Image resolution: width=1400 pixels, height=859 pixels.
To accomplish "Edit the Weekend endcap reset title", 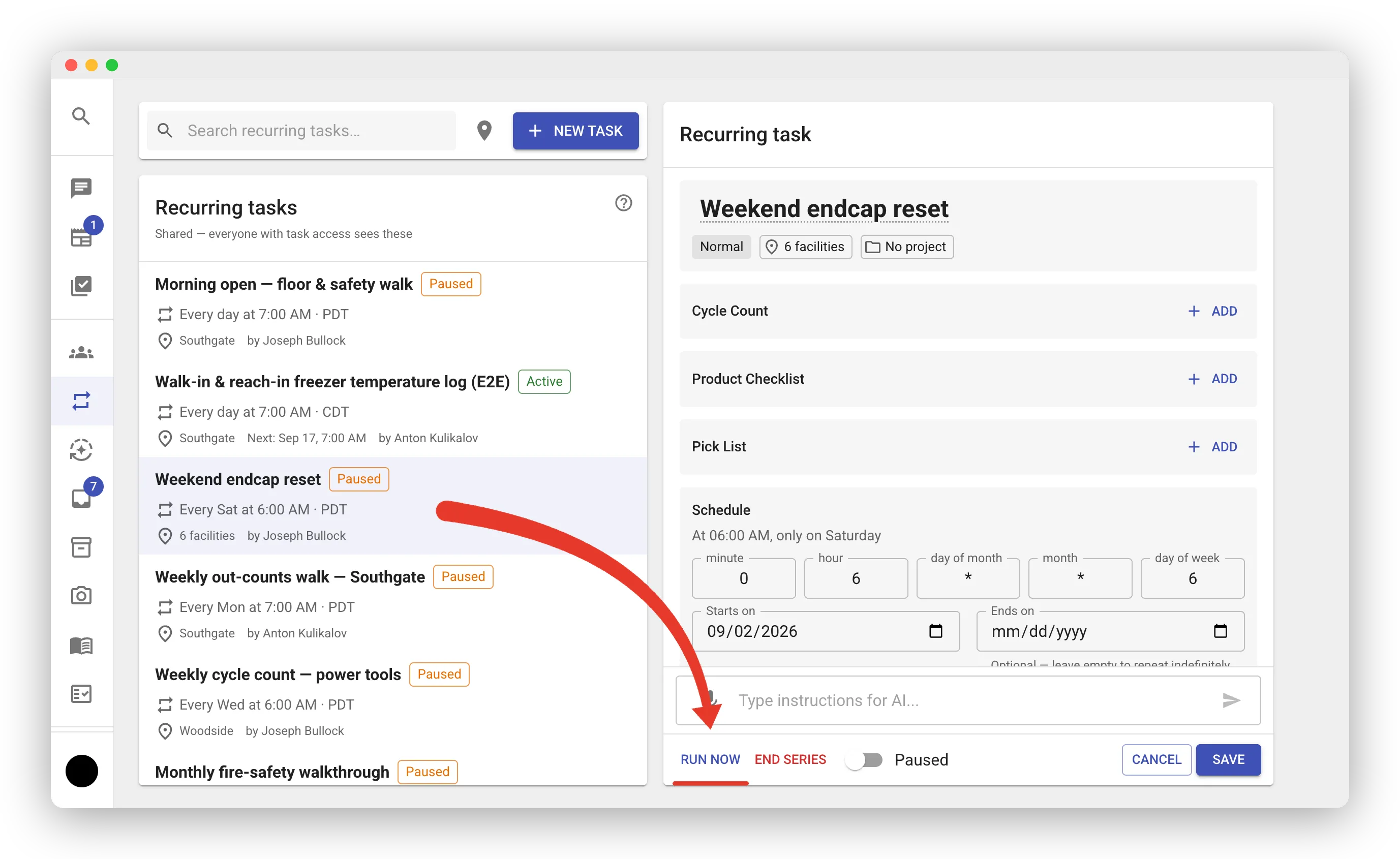I will coord(824,208).
